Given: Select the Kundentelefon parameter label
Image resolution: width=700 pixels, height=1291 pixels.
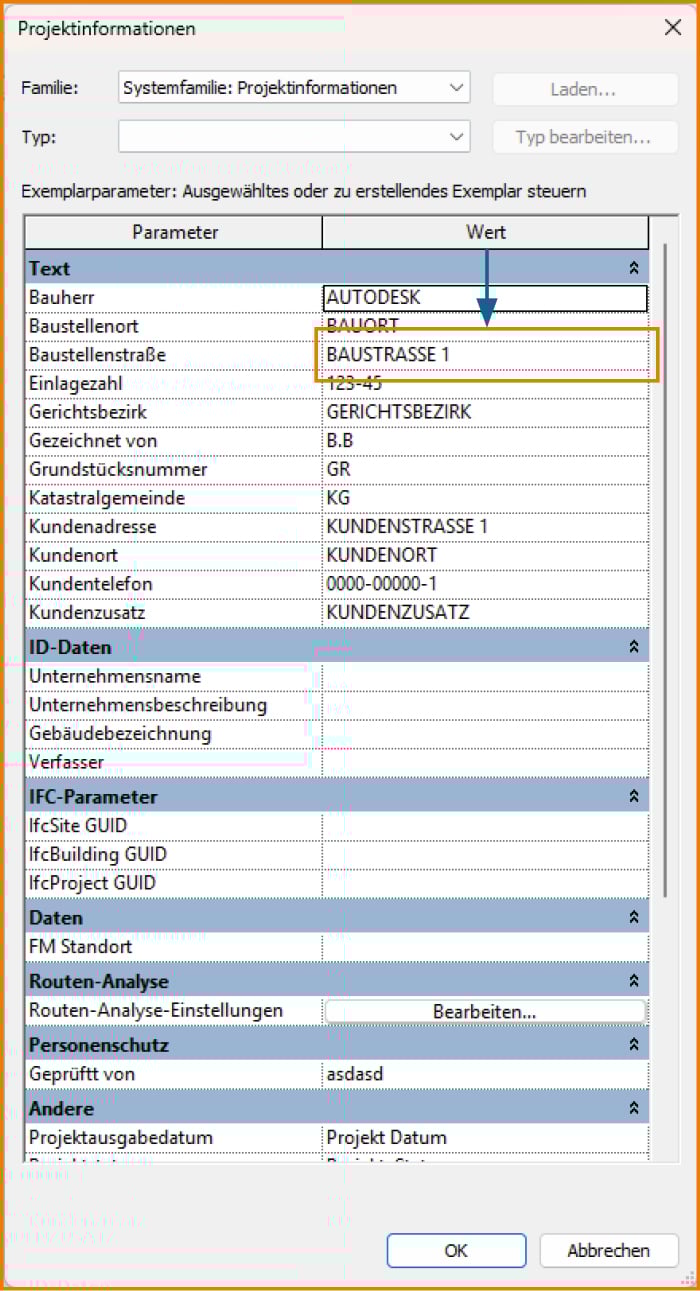Looking at the screenshot, I should [91, 583].
